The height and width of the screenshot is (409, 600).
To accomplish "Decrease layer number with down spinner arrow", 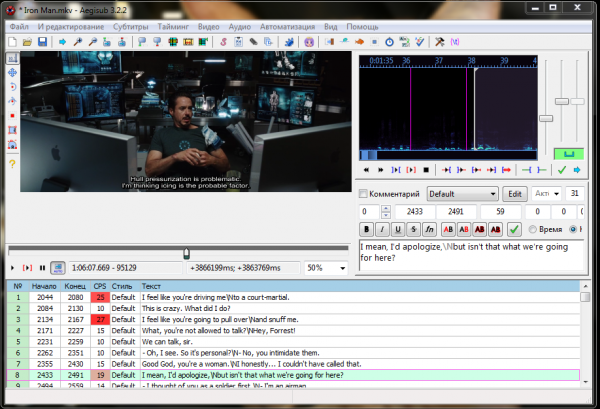I will tap(386, 215).
